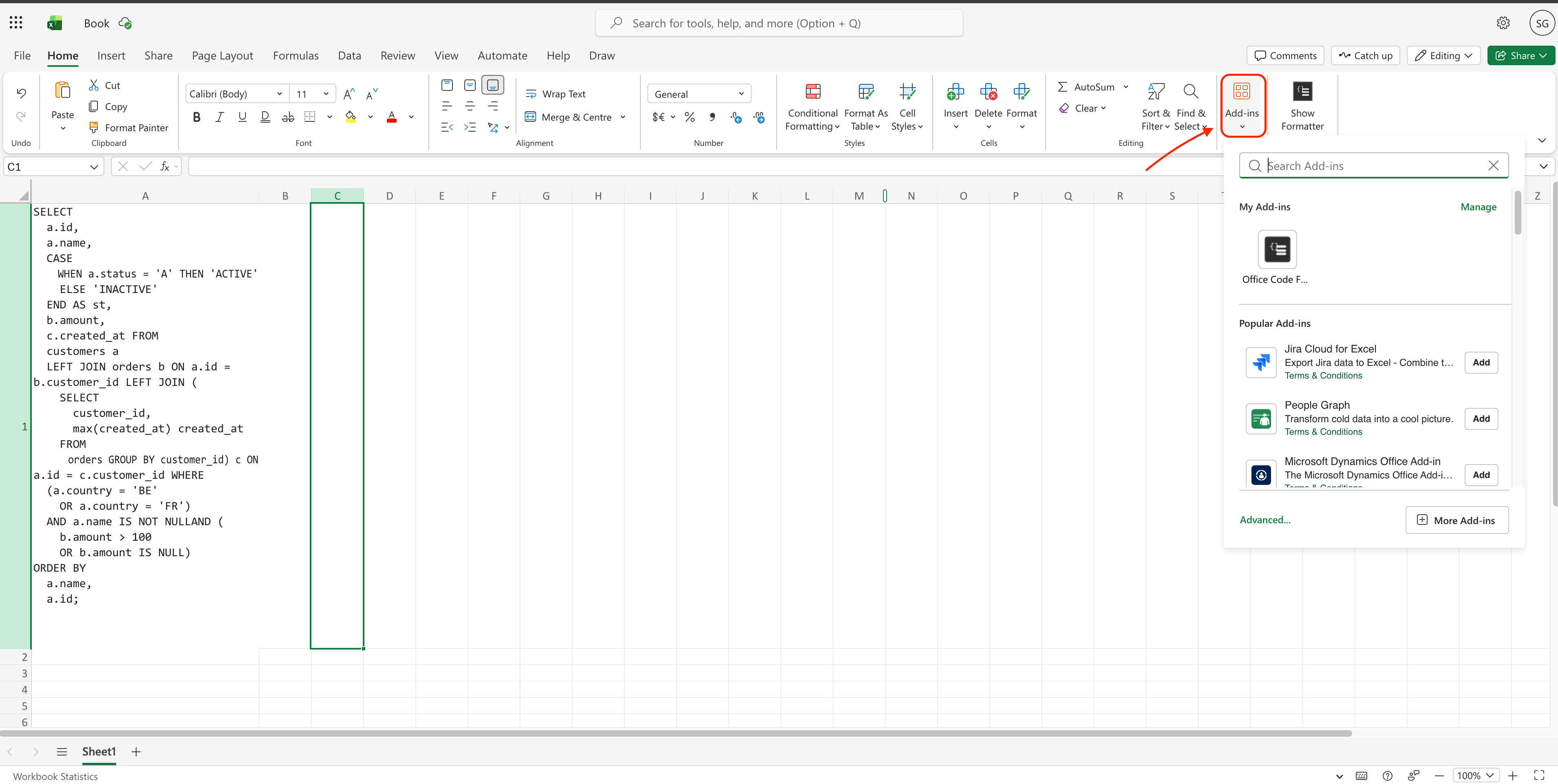This screenshot has height=784, width=1558.
Task: Click the Search Add-ins input field
Action: tap(1373, 165)
